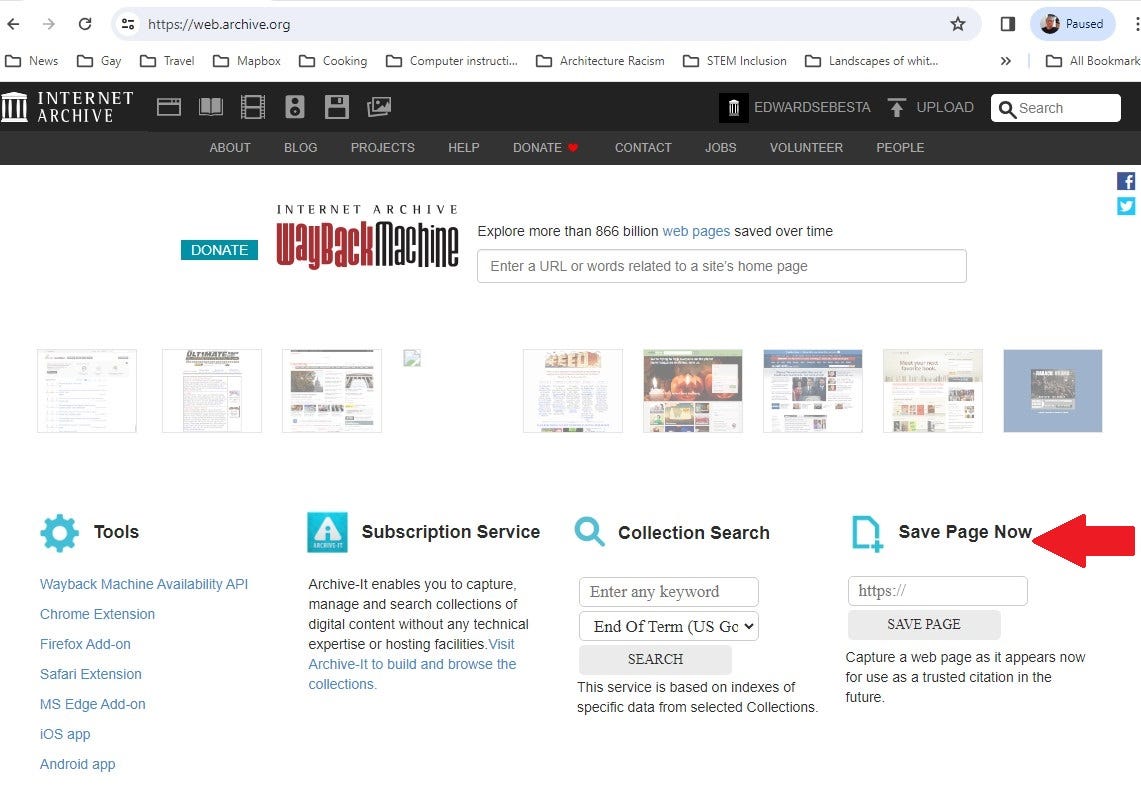1141x799 pixels.
Task: Share via the Twitter icon
Action: (1126, 206)
